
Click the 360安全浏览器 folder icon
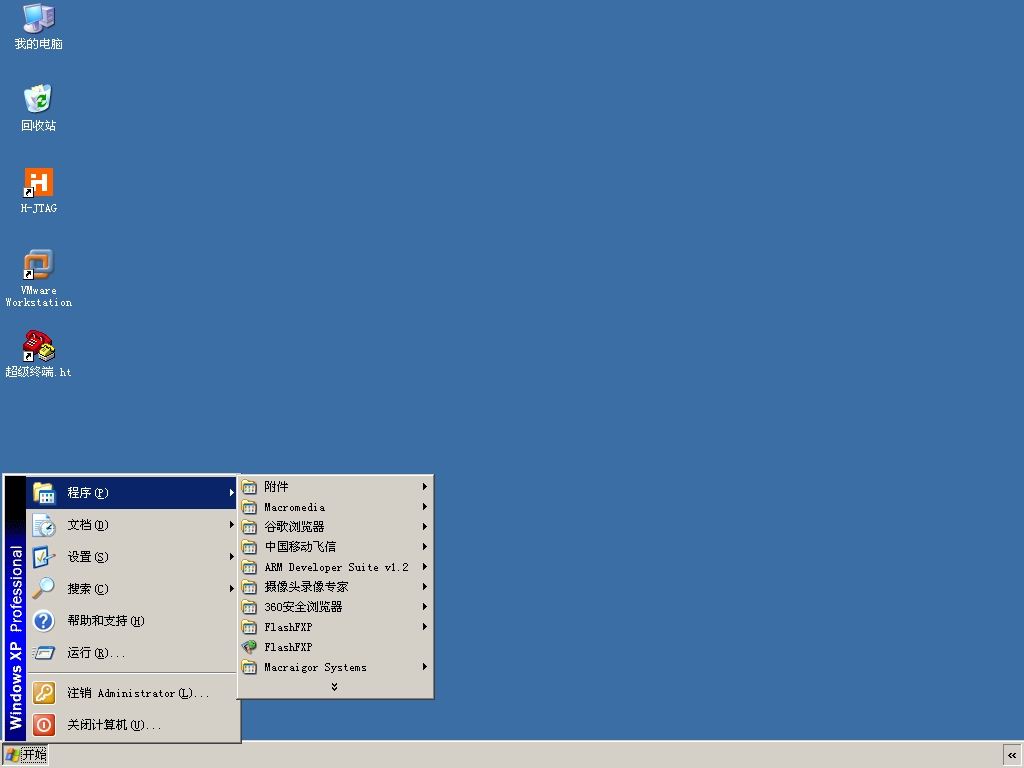[249, 607]
